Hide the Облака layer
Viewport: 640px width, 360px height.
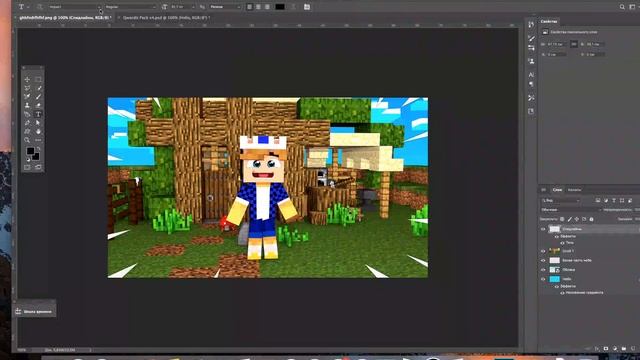tap(543, 270)
